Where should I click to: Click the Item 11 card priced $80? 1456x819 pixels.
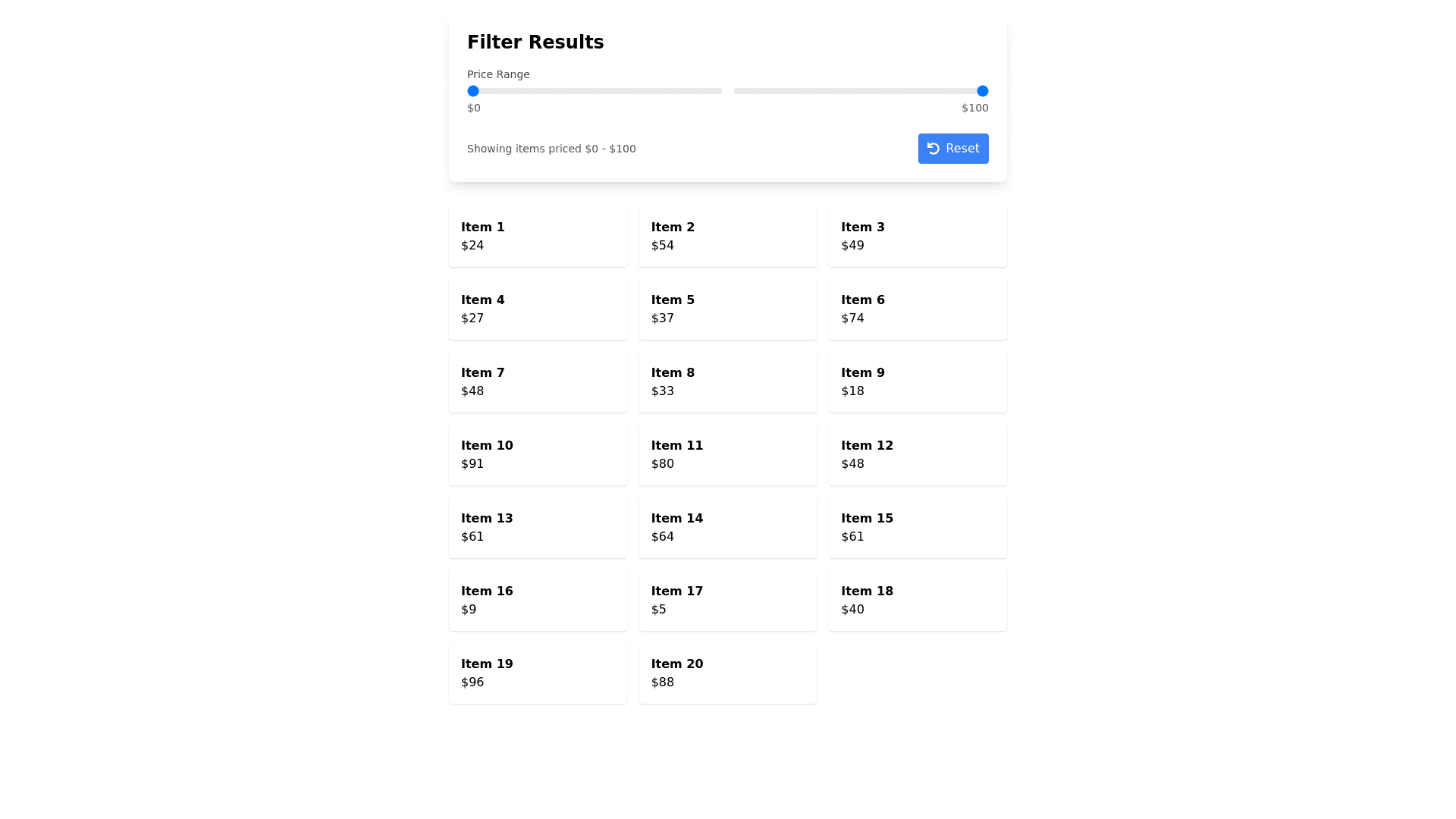click(x=727, y=455)
